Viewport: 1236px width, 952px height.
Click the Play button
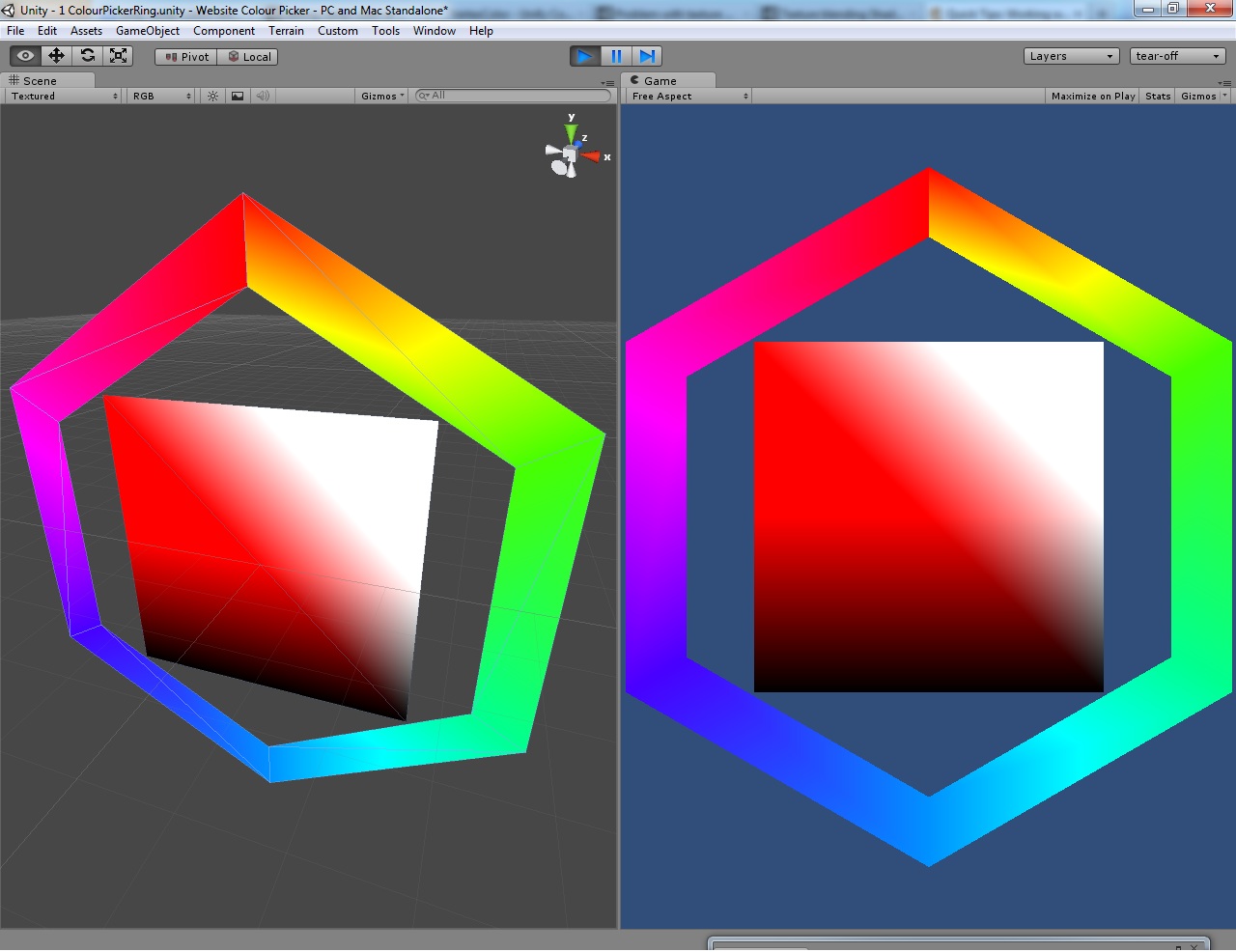[x=584, y=56]
